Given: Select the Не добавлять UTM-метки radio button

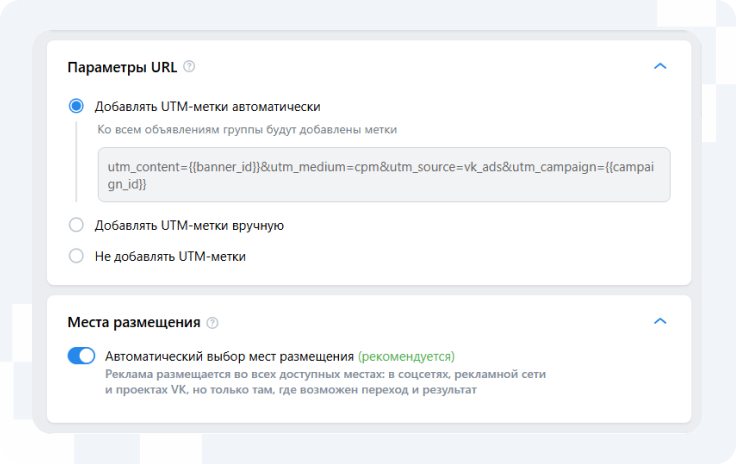Looking at the screenshot, I should tap(76, 256).
